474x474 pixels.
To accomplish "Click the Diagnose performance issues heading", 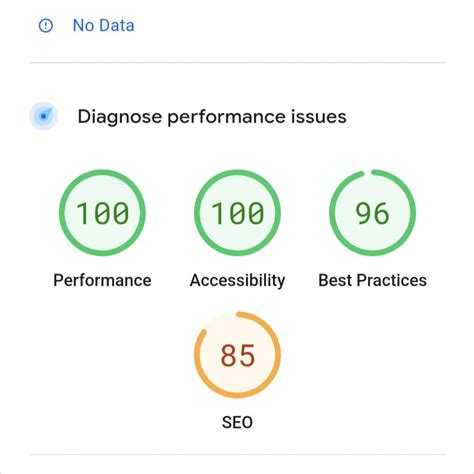I will (x=212, y=117).
